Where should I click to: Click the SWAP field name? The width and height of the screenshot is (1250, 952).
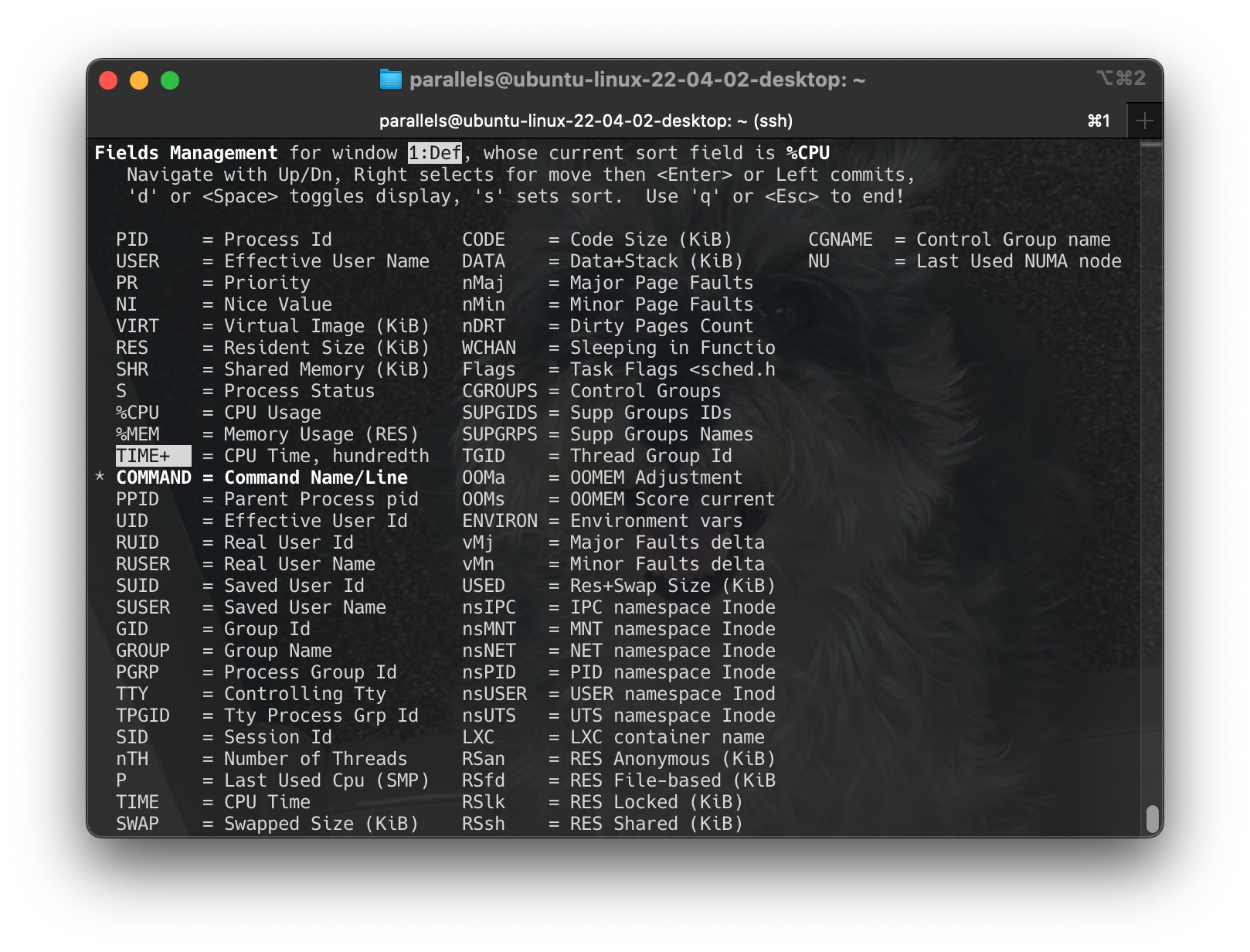138,824
